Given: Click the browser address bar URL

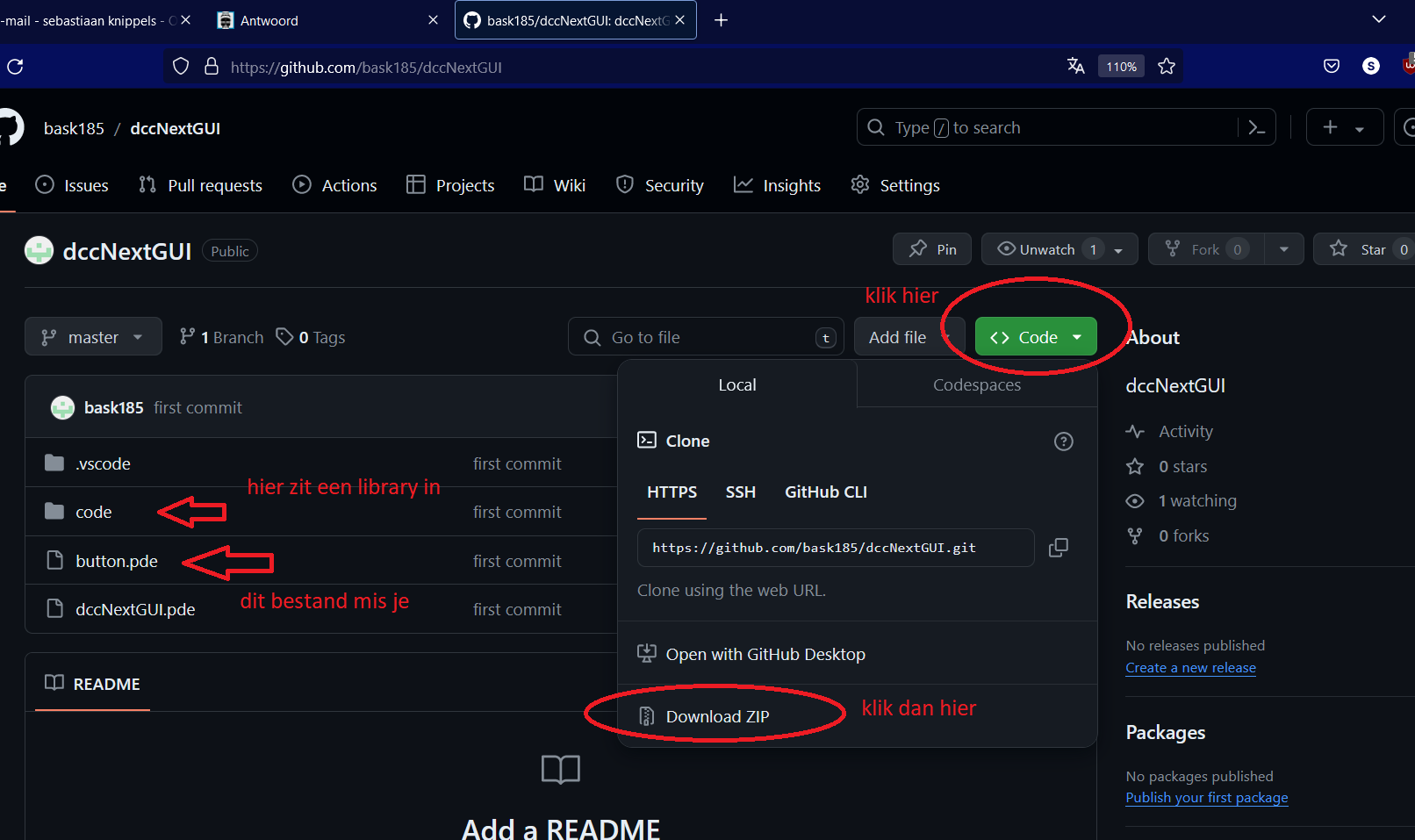Looking at the screenshot, I should point(366,68).
